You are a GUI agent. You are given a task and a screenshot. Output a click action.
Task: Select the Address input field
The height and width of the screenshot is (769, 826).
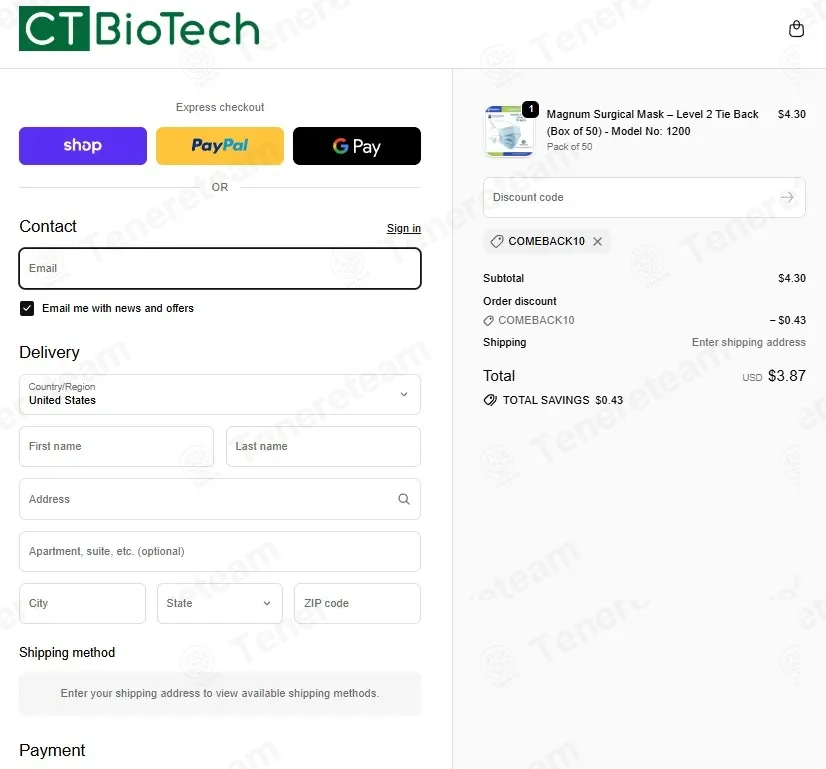click(x=220, y=499)
